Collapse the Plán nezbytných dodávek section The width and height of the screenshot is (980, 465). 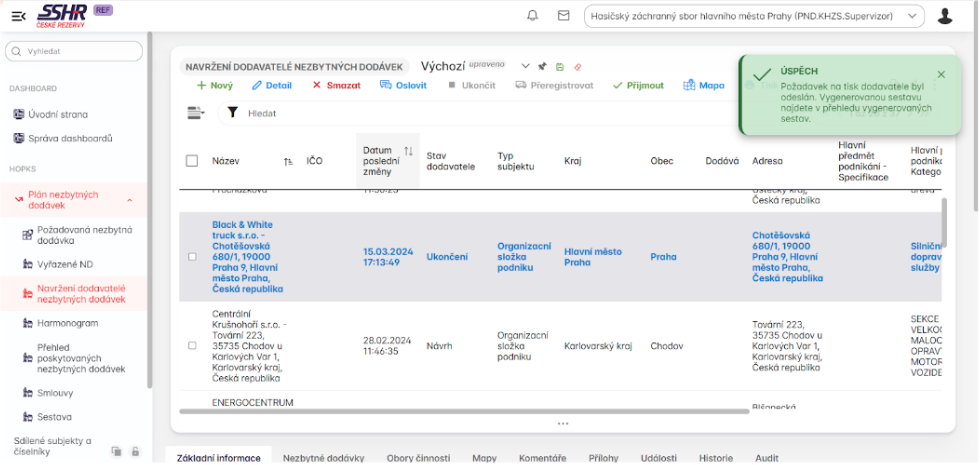point(129,200)
